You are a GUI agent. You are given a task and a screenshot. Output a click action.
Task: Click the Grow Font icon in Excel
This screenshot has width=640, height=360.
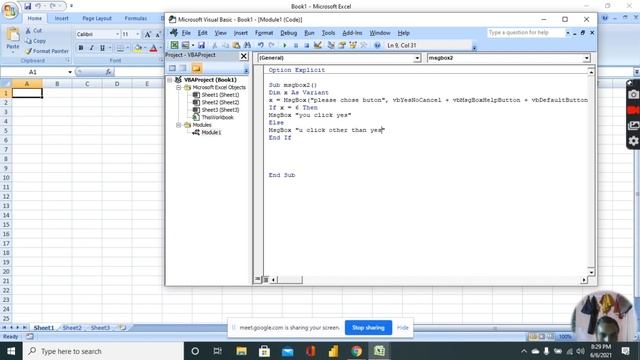point(148,34)
